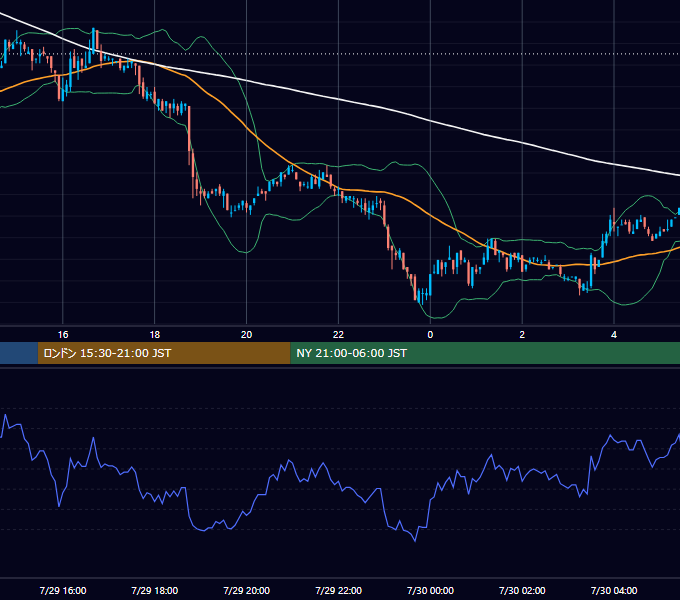Click the '18' time axis label

tap(155, 335)
